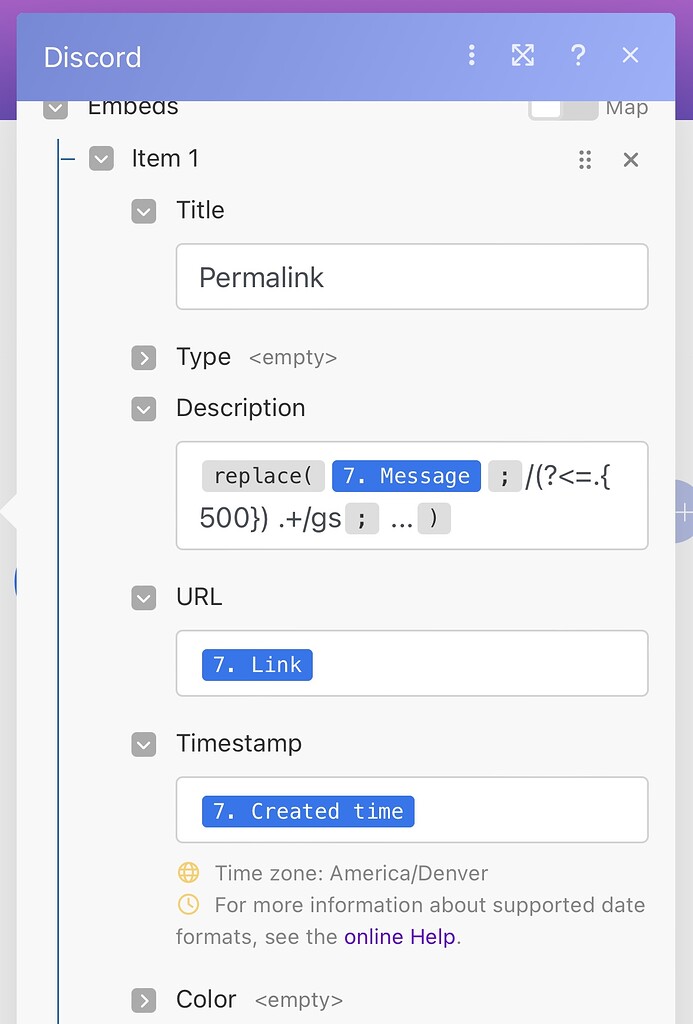The height and width of the screenshot is (1024, 693).
Task: Expand the Type field
Action: pyautogui.click(x=143, y=357)
